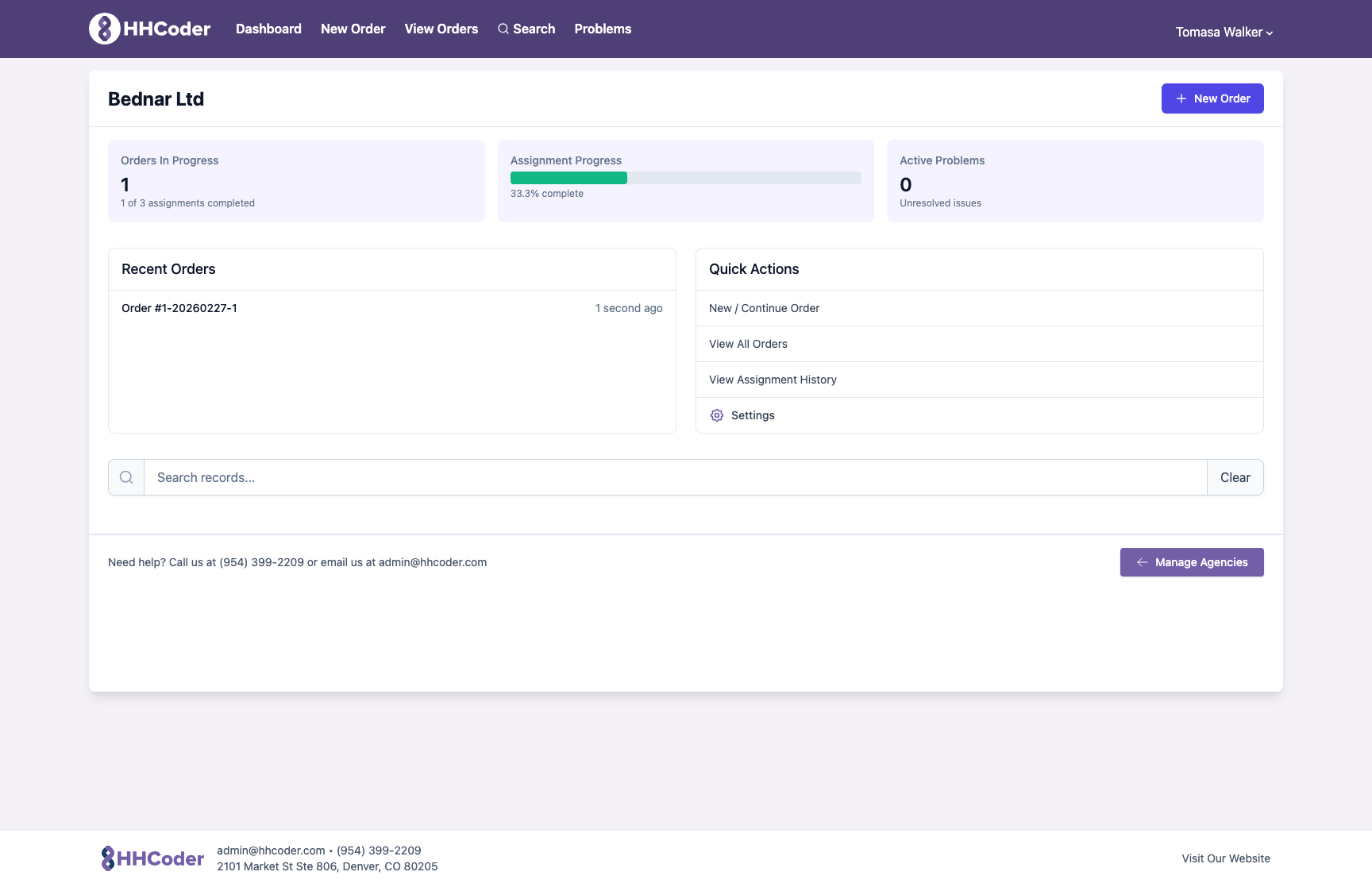Switch to View Orders in the navigation

point(441,29)
